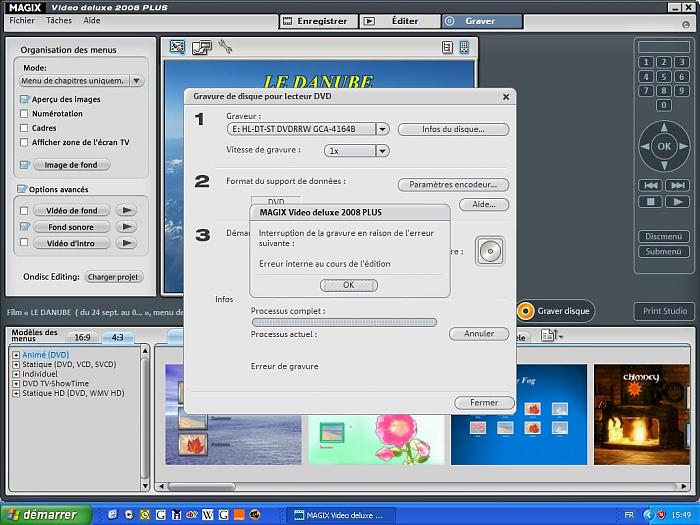Preview the Vidéo de fond with its play arrow

(x=126, y=210)
